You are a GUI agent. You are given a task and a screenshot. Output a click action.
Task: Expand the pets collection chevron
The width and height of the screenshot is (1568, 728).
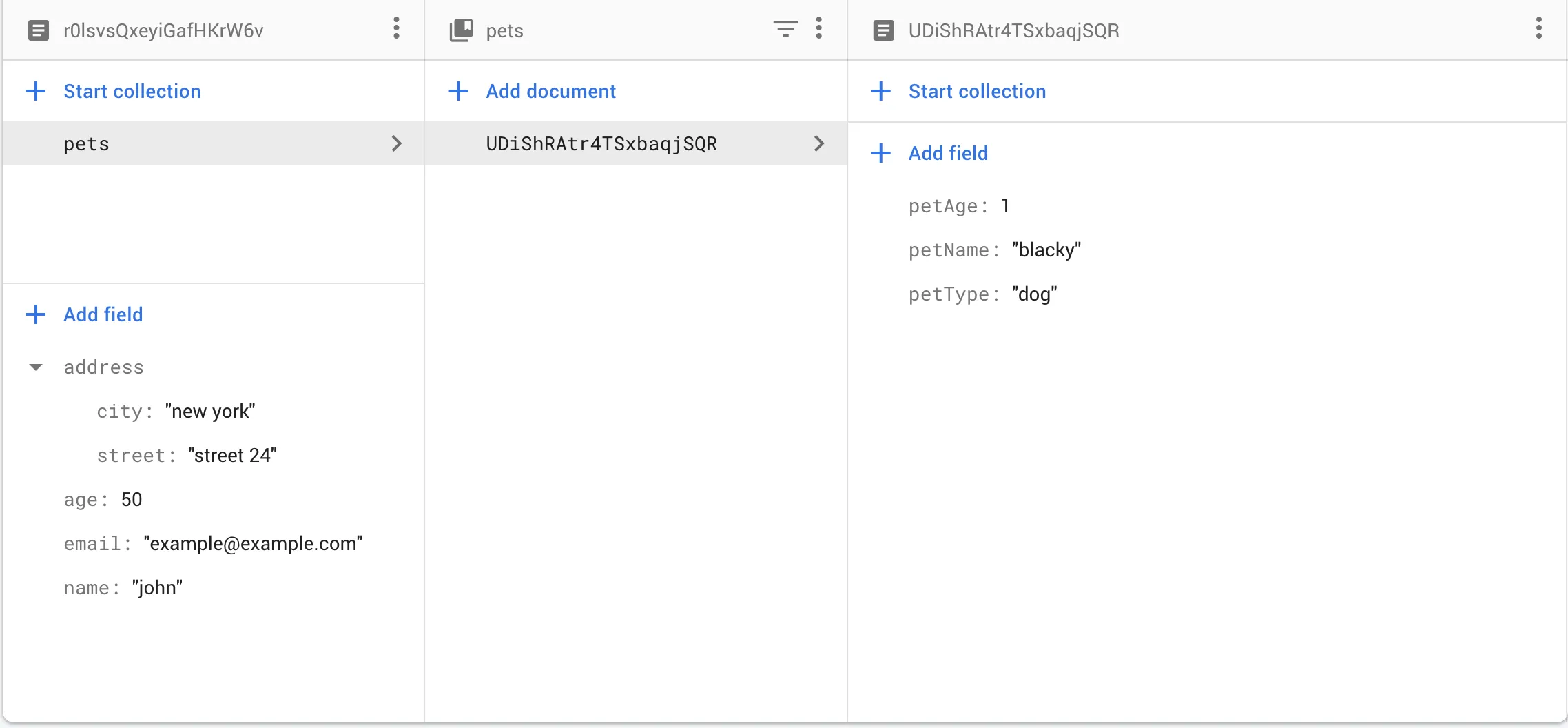[x=396, y=143]
